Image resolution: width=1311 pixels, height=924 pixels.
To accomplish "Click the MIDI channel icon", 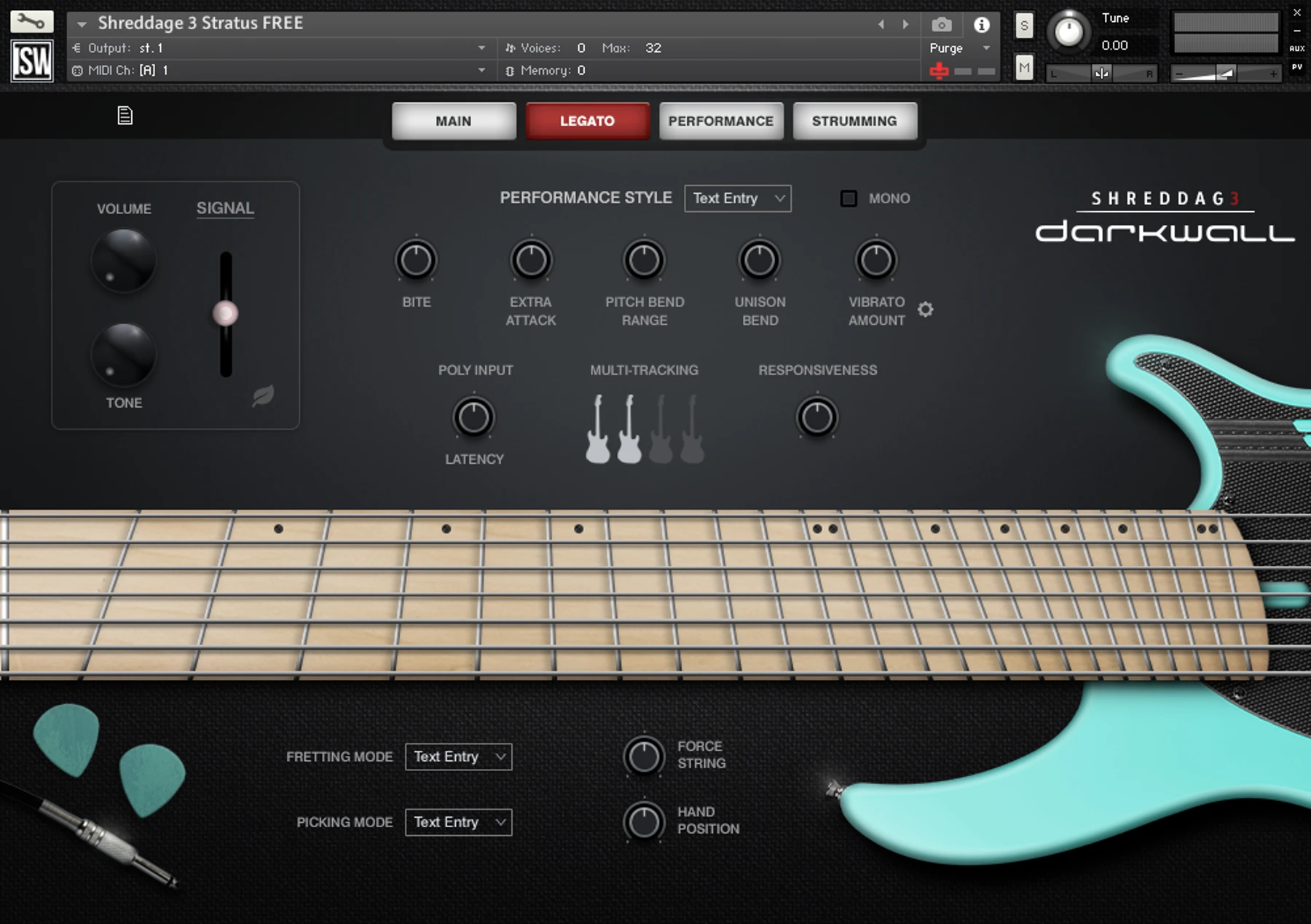I will click(77, 71).
